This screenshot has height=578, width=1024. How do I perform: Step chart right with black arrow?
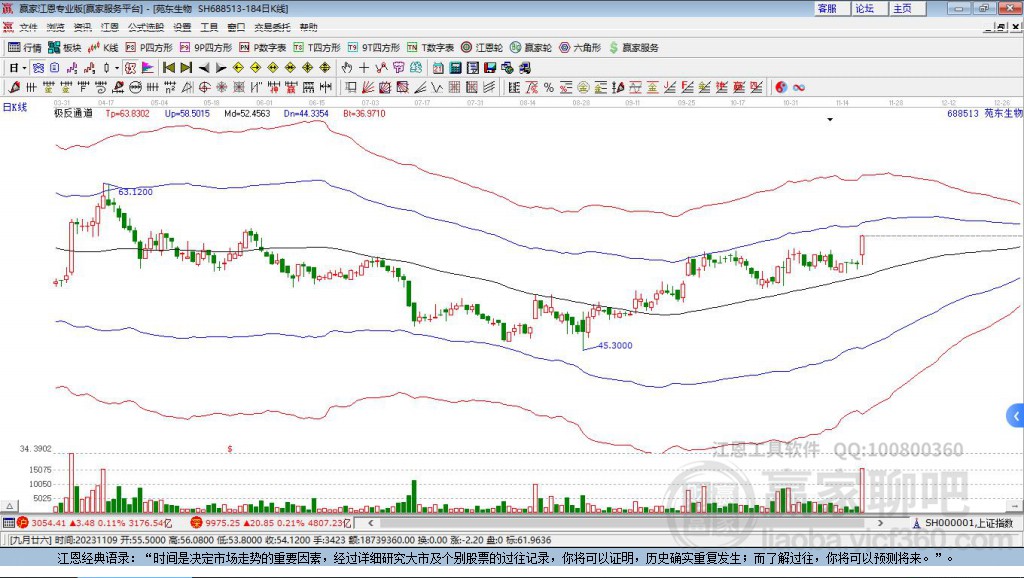(x=221, y=68)
